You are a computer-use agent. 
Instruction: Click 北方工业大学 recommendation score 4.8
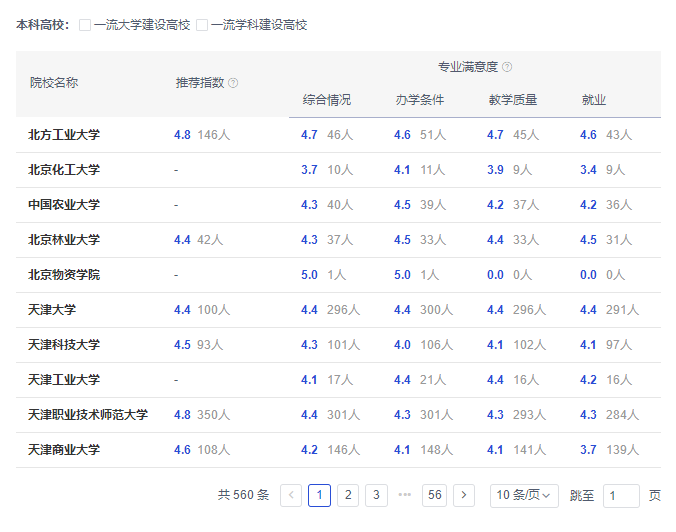182,135
